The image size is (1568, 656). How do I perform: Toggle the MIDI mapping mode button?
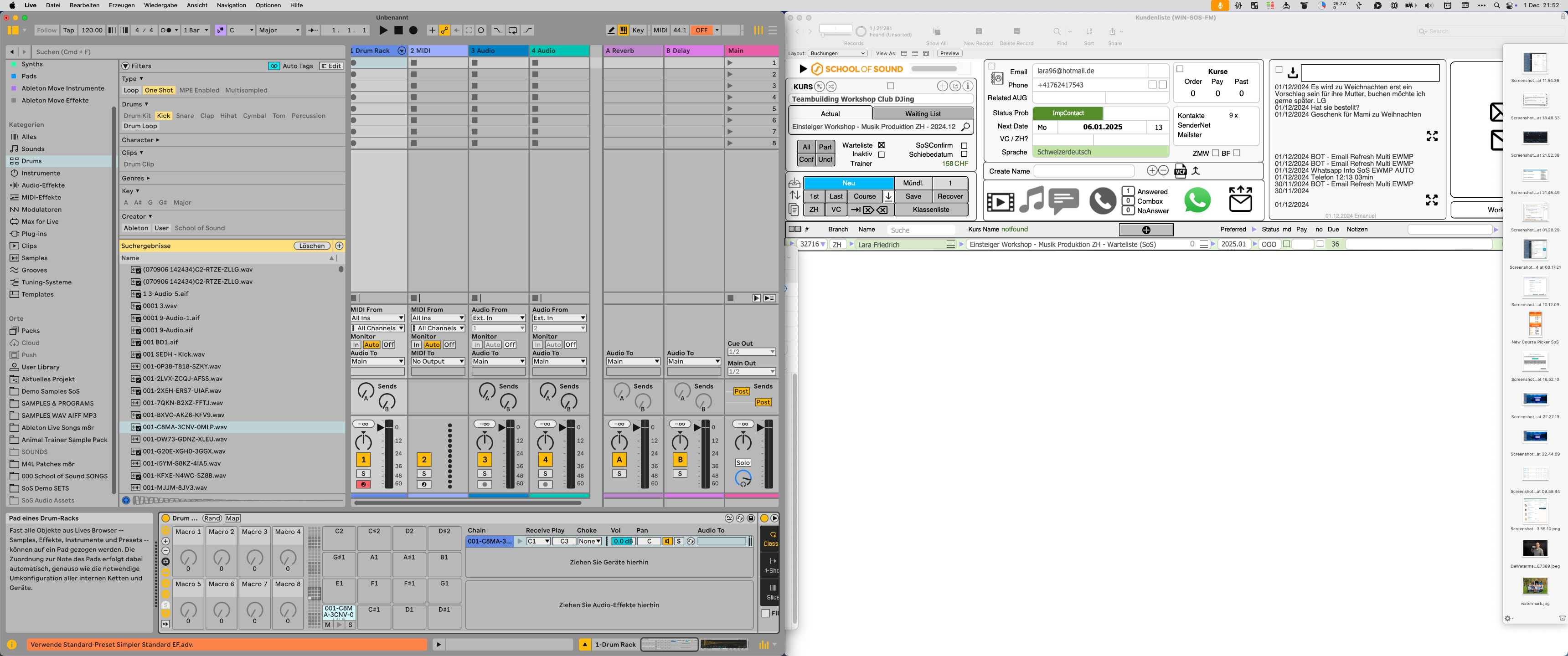(660, 30)
